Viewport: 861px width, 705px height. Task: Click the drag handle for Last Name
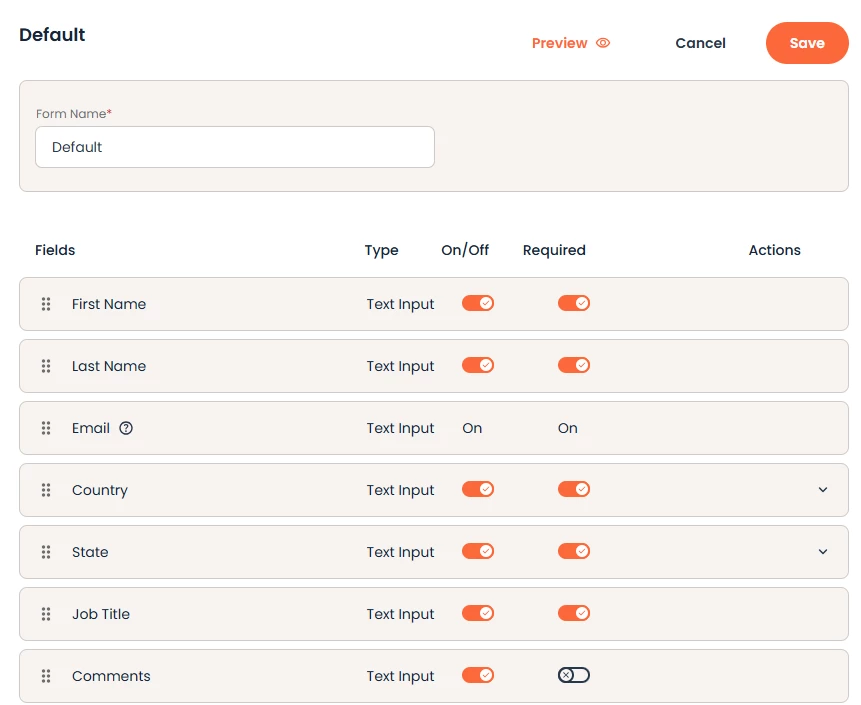46,366
